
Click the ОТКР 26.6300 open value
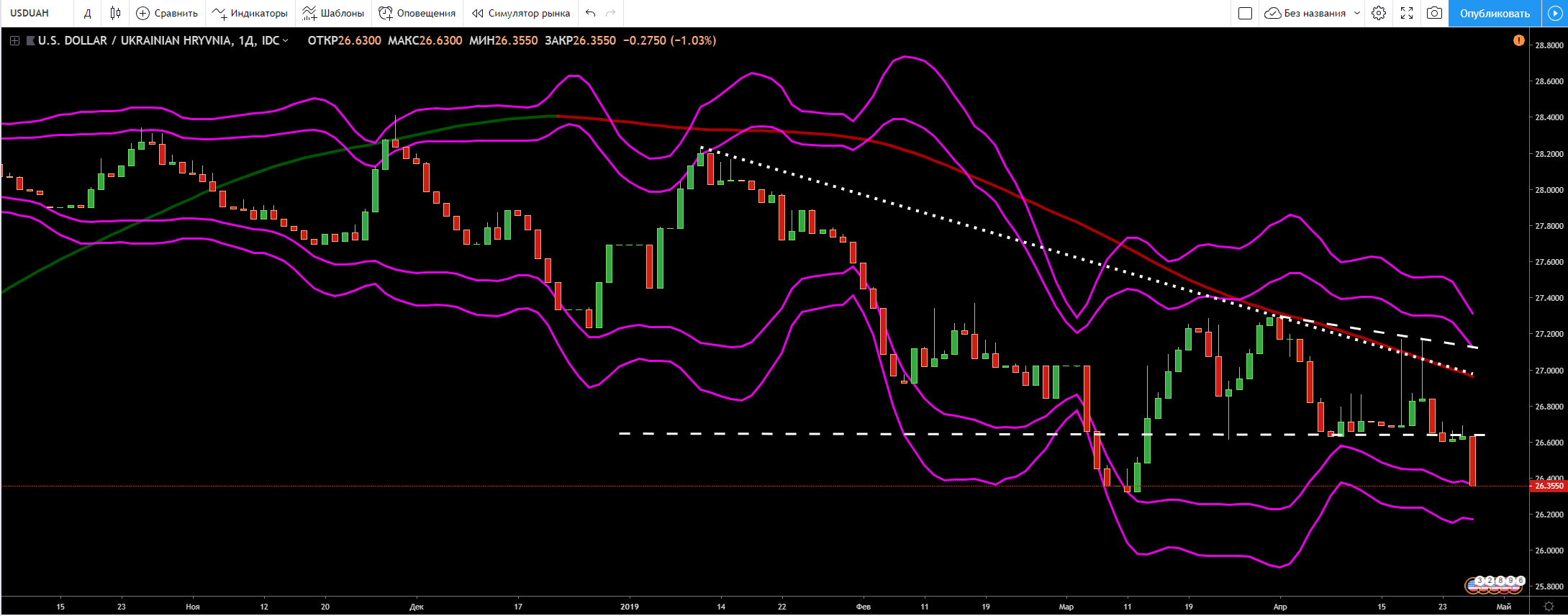[x=345, y=40]
